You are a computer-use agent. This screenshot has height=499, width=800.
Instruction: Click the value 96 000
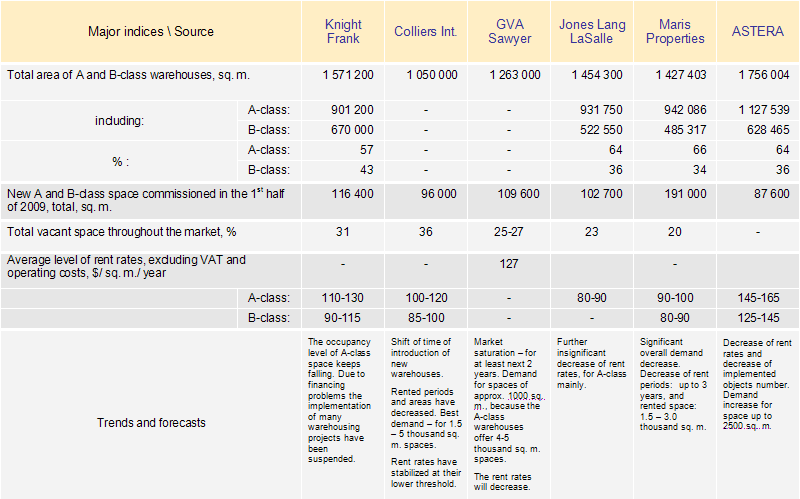pos(439,194)
